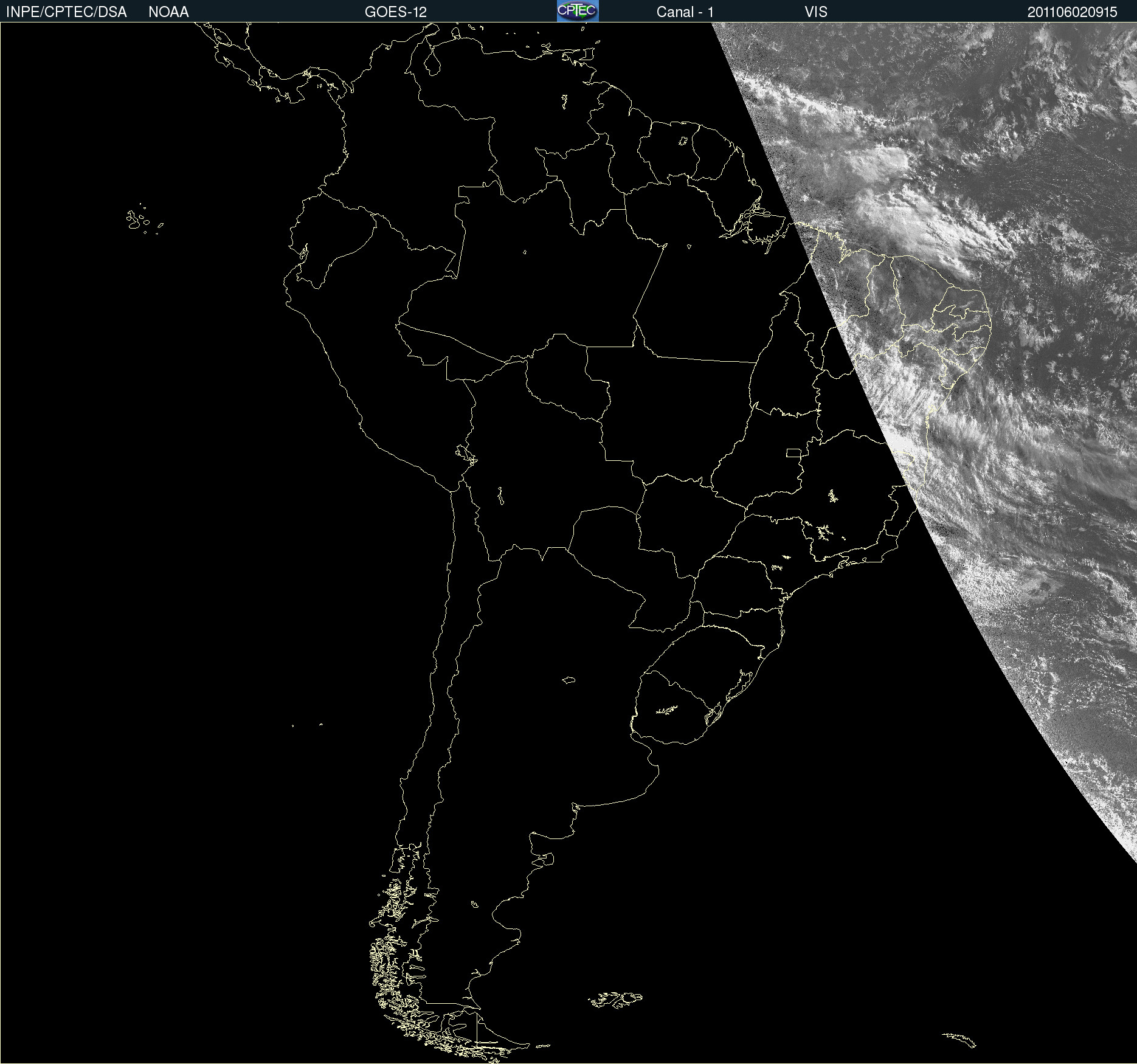Viewport: 1137px width, 1064px height.
Task: Click the 201106020915 timestamp
Action: (1073, 12)
